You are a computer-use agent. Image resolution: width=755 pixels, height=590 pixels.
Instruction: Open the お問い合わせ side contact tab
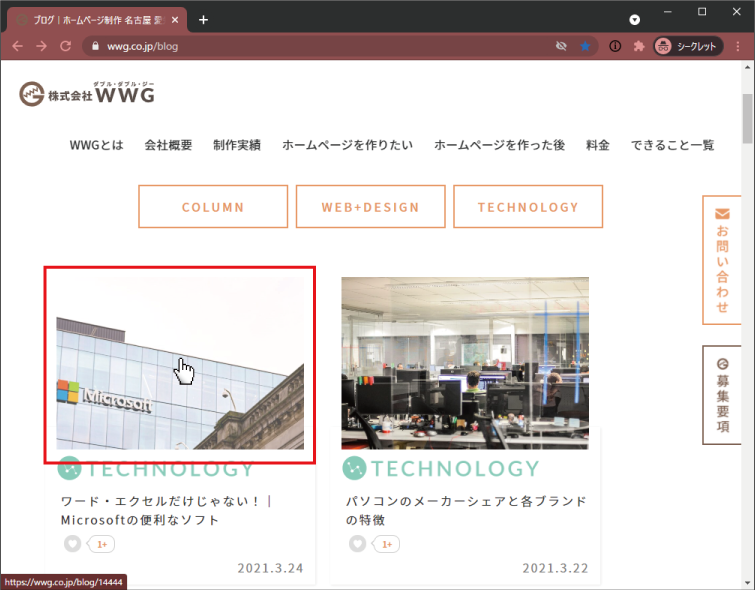pyautogui.click(x=722, y=259)
